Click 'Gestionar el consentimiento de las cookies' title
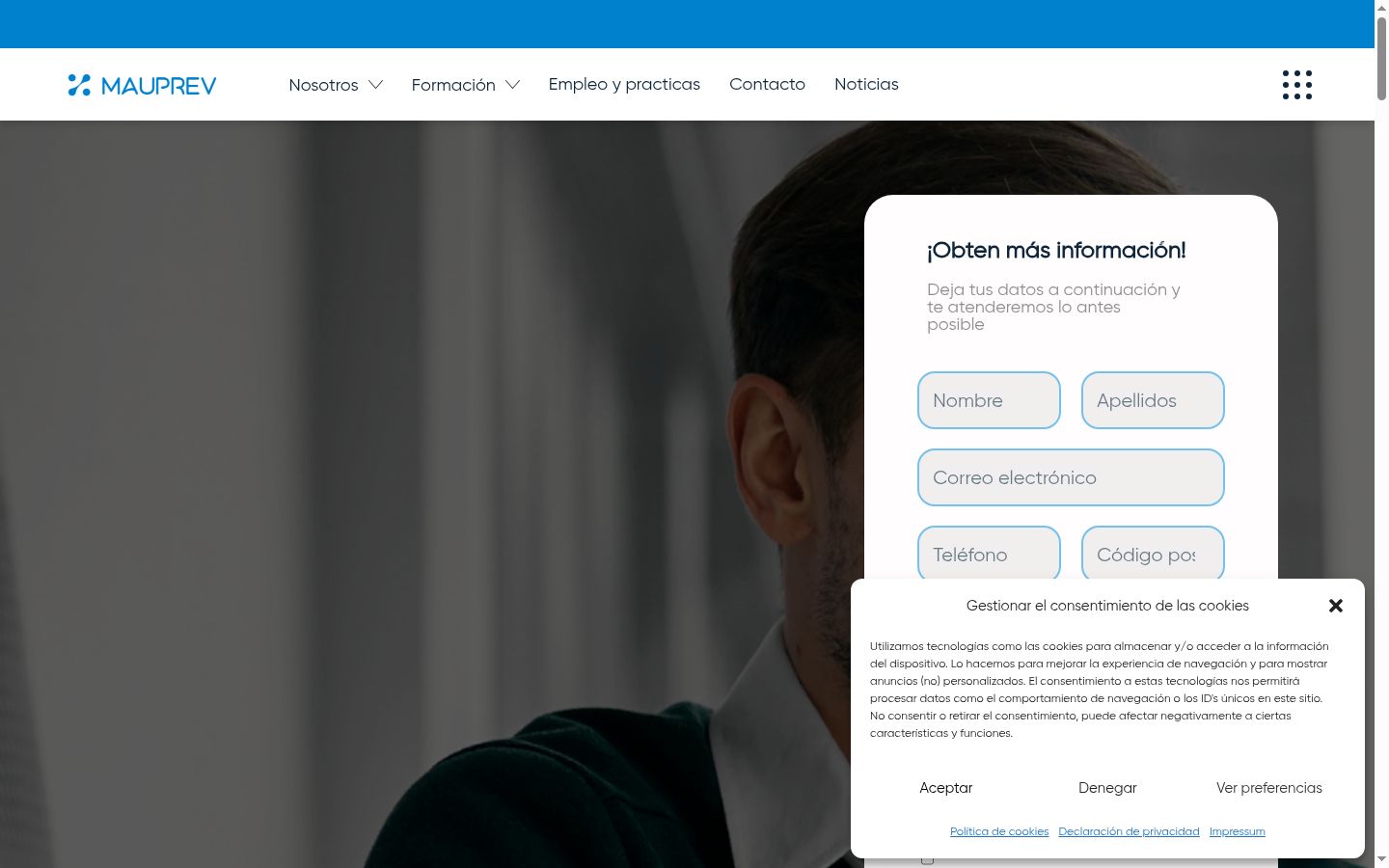The width and height of the screenshot is (1389, 868). [x=1107, y=606]
